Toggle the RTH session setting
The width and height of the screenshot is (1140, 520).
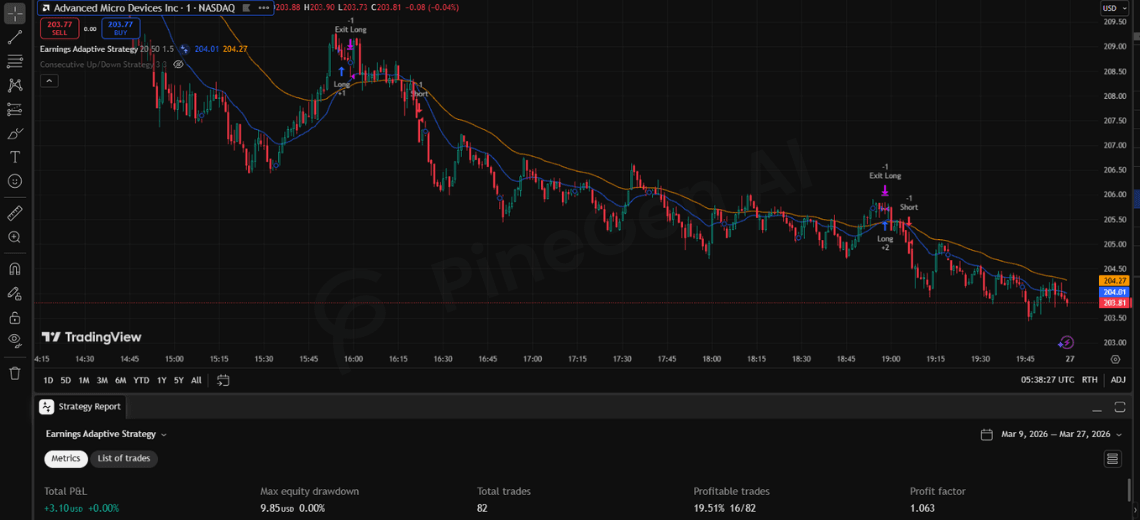click(1090, 380)
